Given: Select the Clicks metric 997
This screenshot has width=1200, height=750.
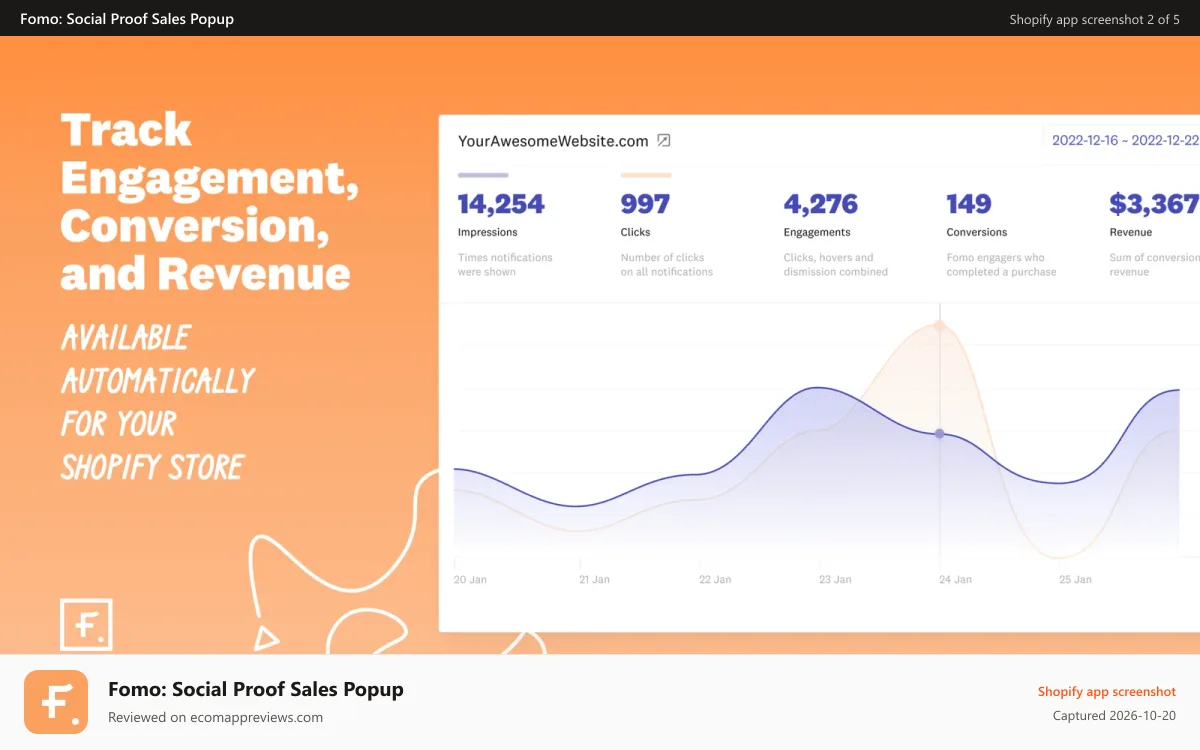Looking at the screenshot, I should click(x=645, y=204).
